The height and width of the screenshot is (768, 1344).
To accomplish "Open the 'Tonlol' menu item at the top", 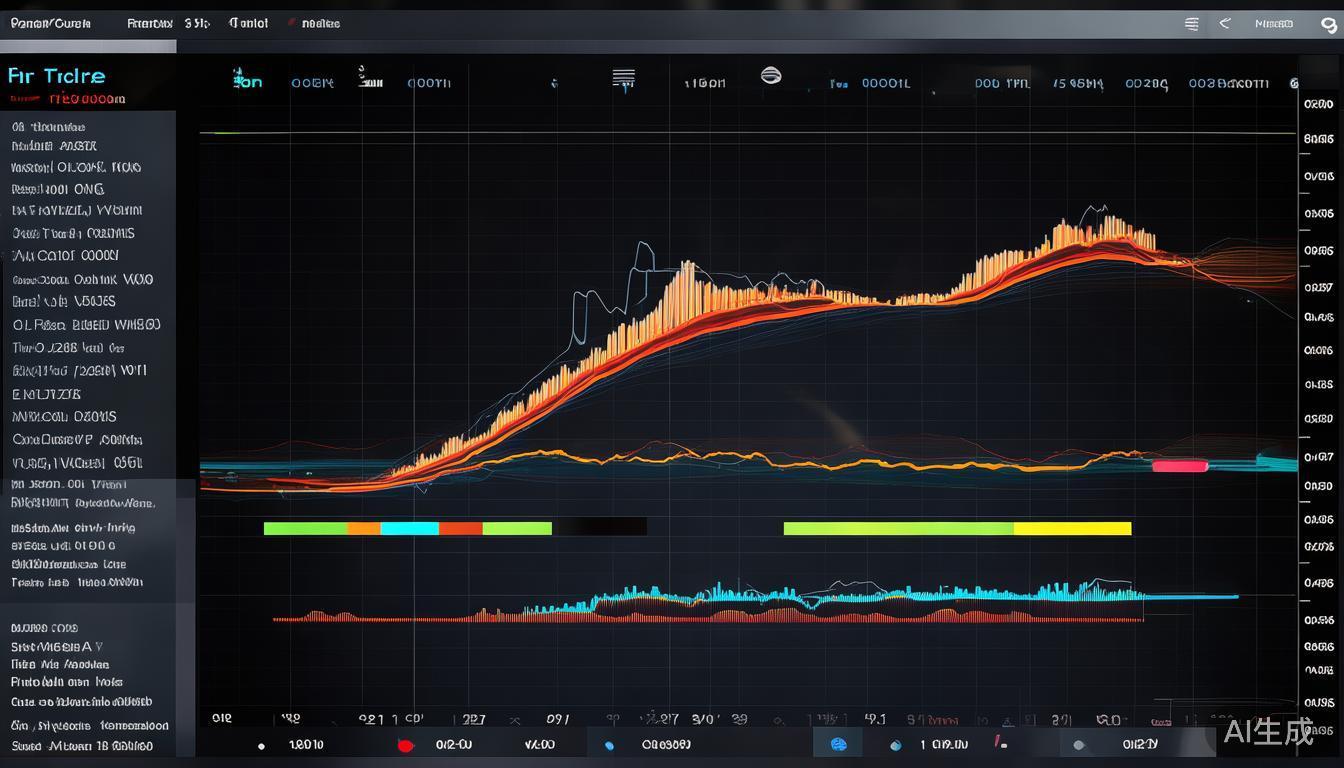I will click(x=248, y=22).
